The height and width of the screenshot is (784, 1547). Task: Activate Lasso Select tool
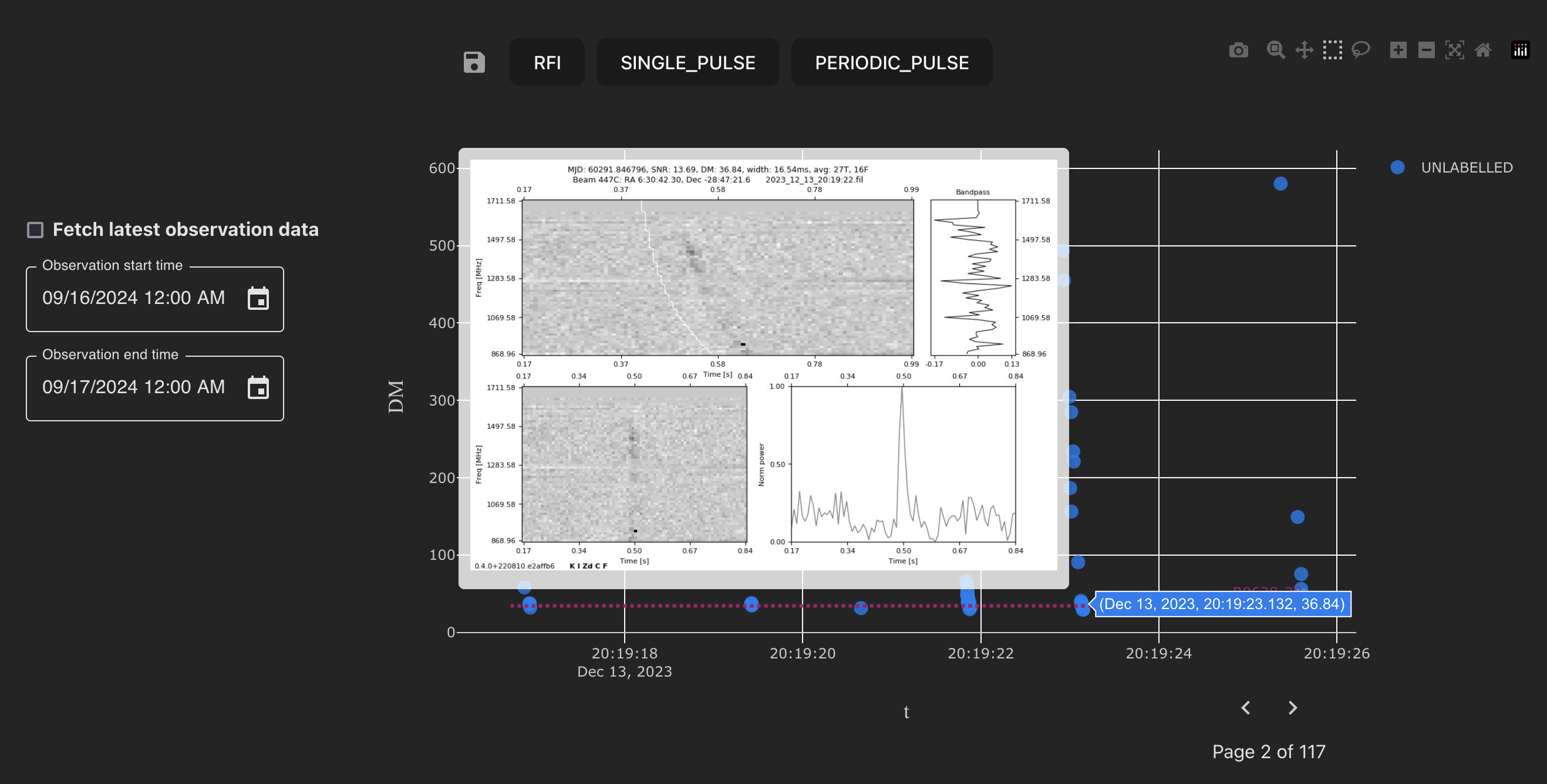point(1360,50)
